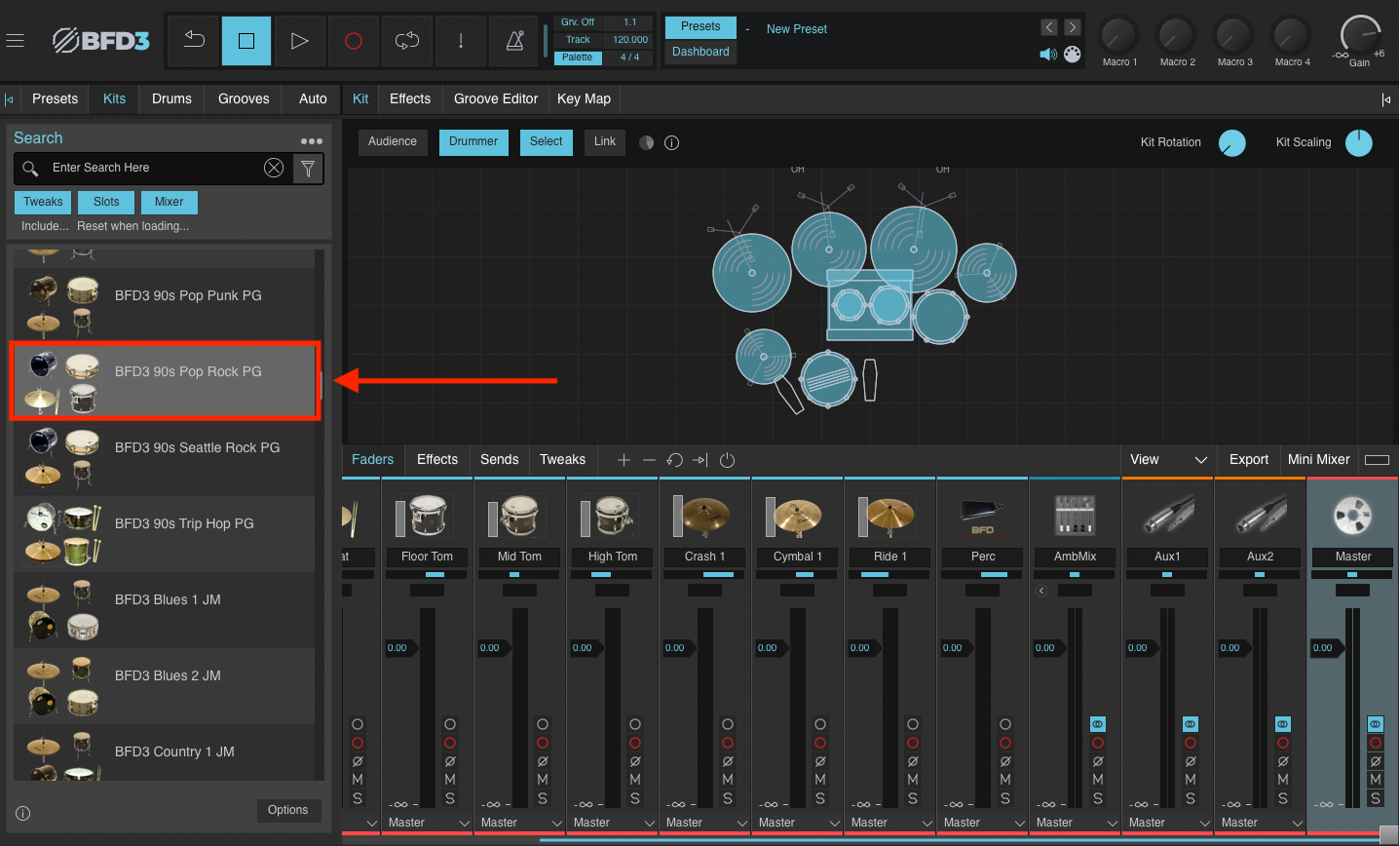Adjust the Gain knob

pyautogui.click(x=1360, y=35)
